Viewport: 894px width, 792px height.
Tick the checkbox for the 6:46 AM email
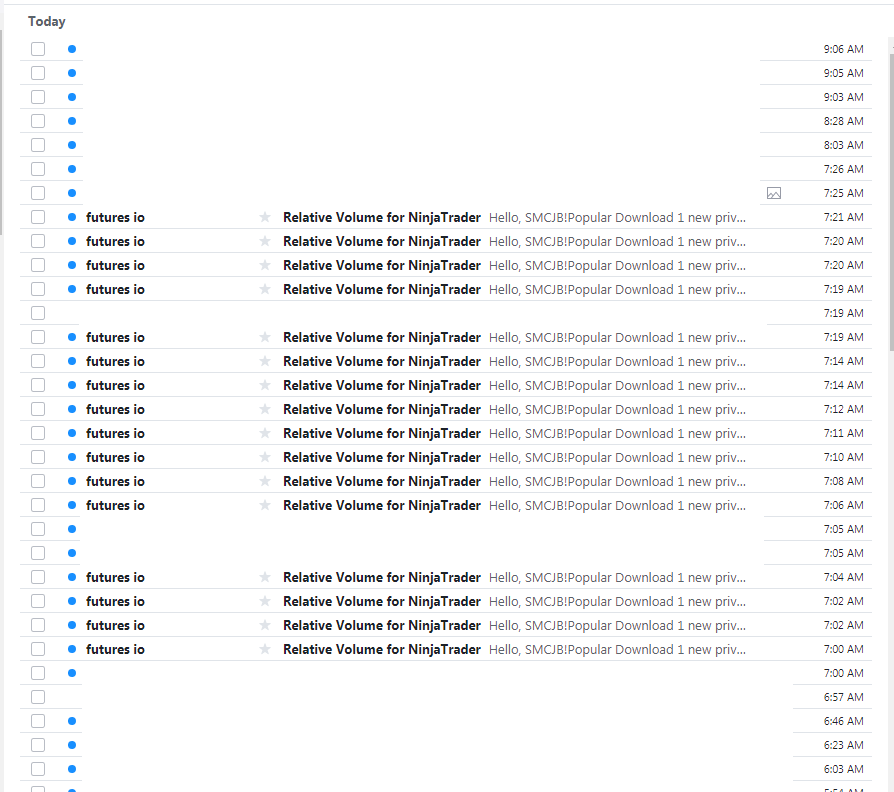38,721
